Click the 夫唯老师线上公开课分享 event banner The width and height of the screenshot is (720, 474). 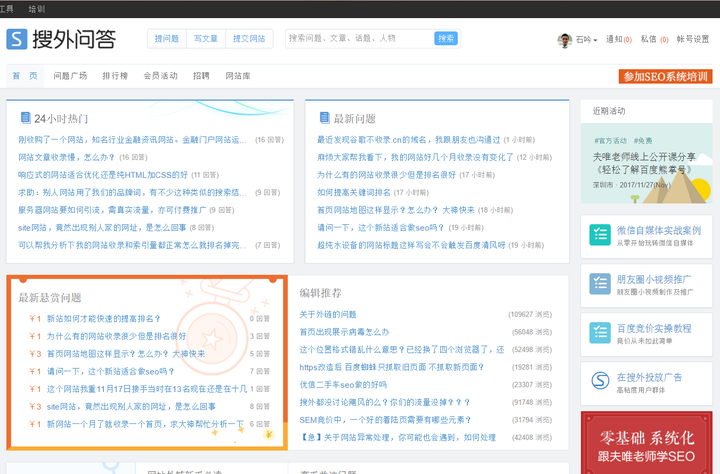(647, 163)
